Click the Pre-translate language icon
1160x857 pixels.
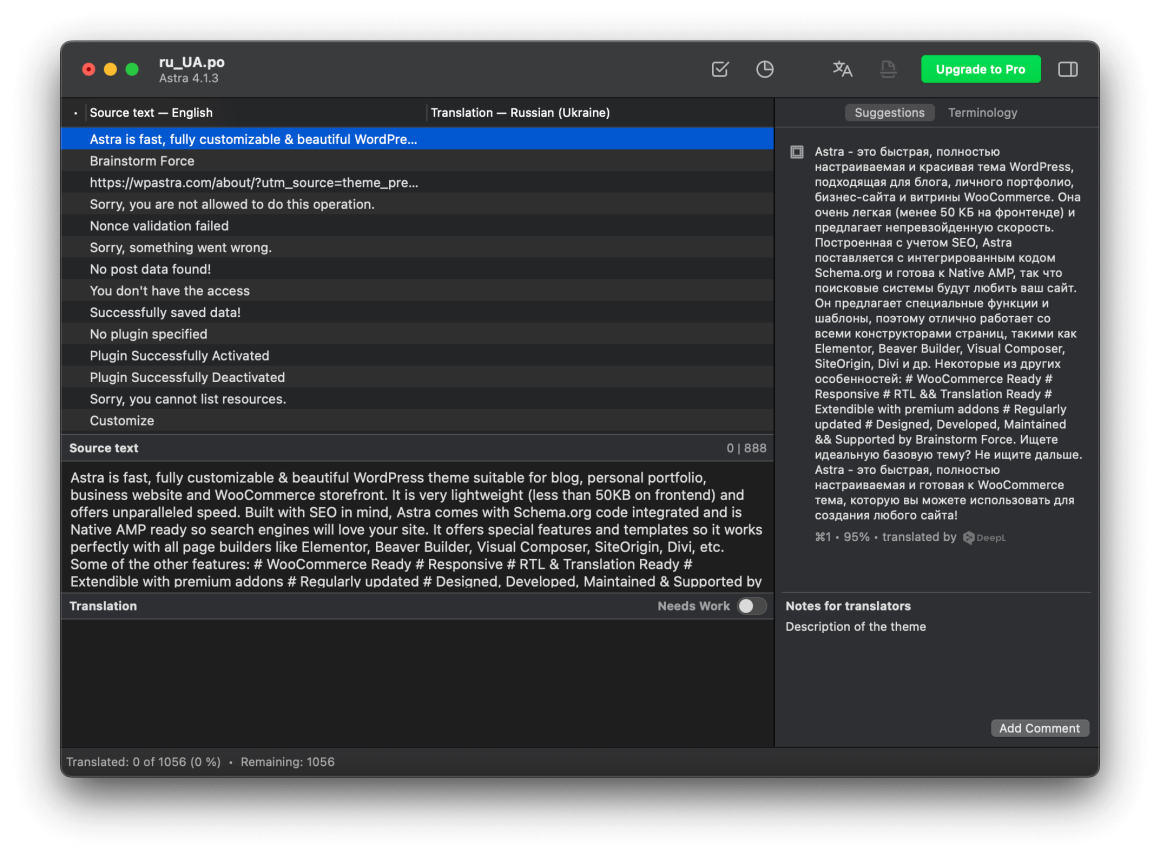coord(842,69)
